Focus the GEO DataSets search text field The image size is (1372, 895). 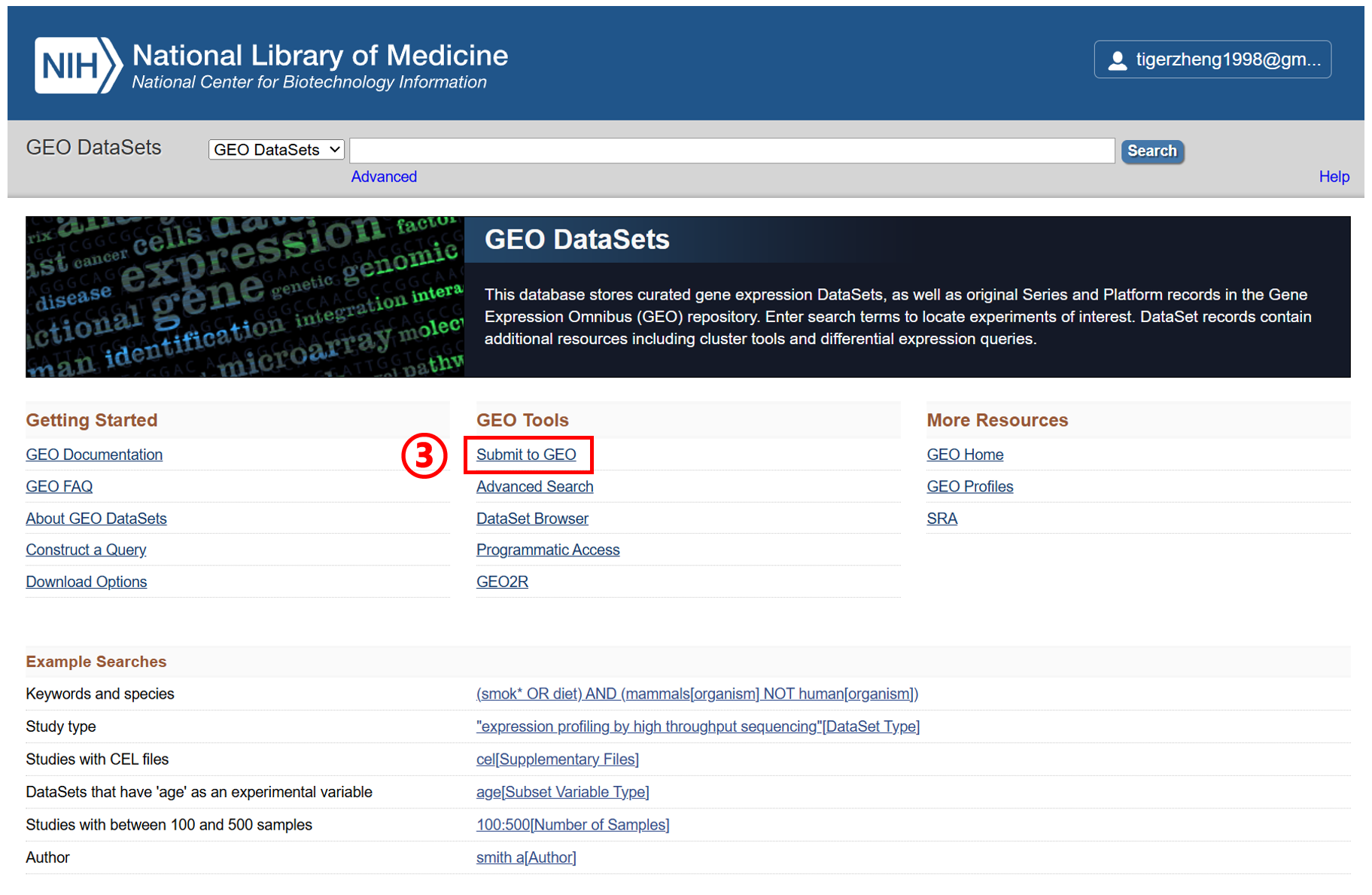[732, 151]
